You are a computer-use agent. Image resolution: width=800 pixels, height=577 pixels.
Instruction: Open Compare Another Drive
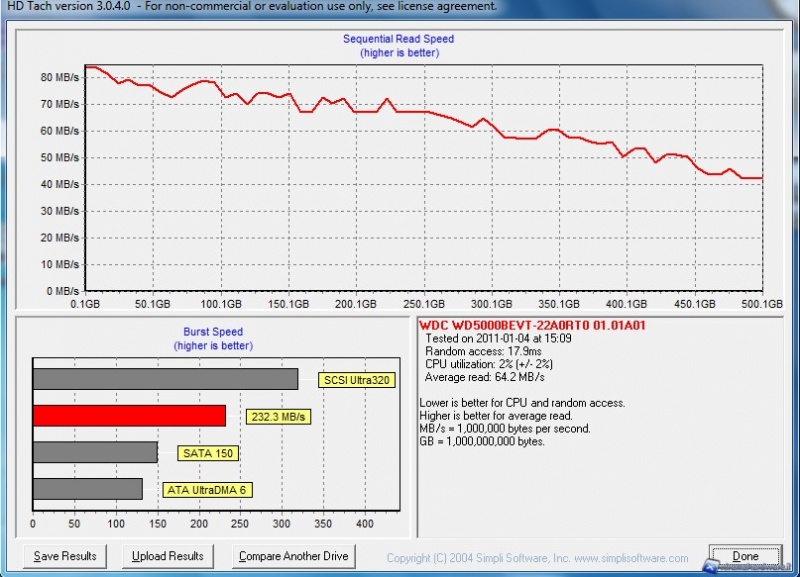tap(292, 556)
